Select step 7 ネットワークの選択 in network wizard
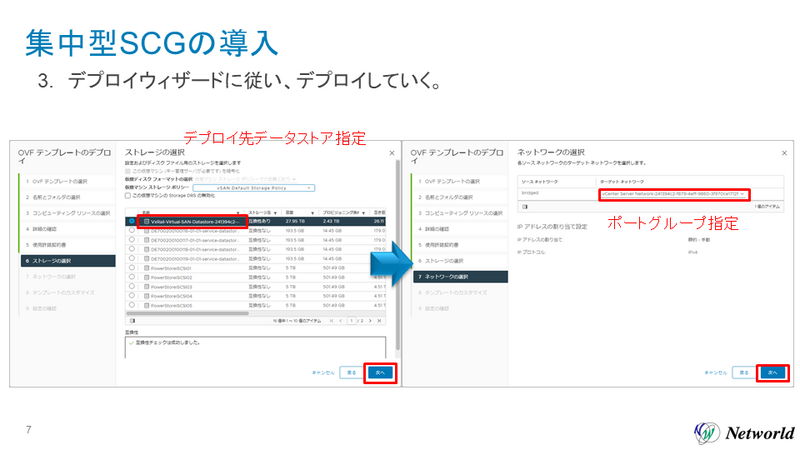The image size is (800, 450). click(461, 277)
